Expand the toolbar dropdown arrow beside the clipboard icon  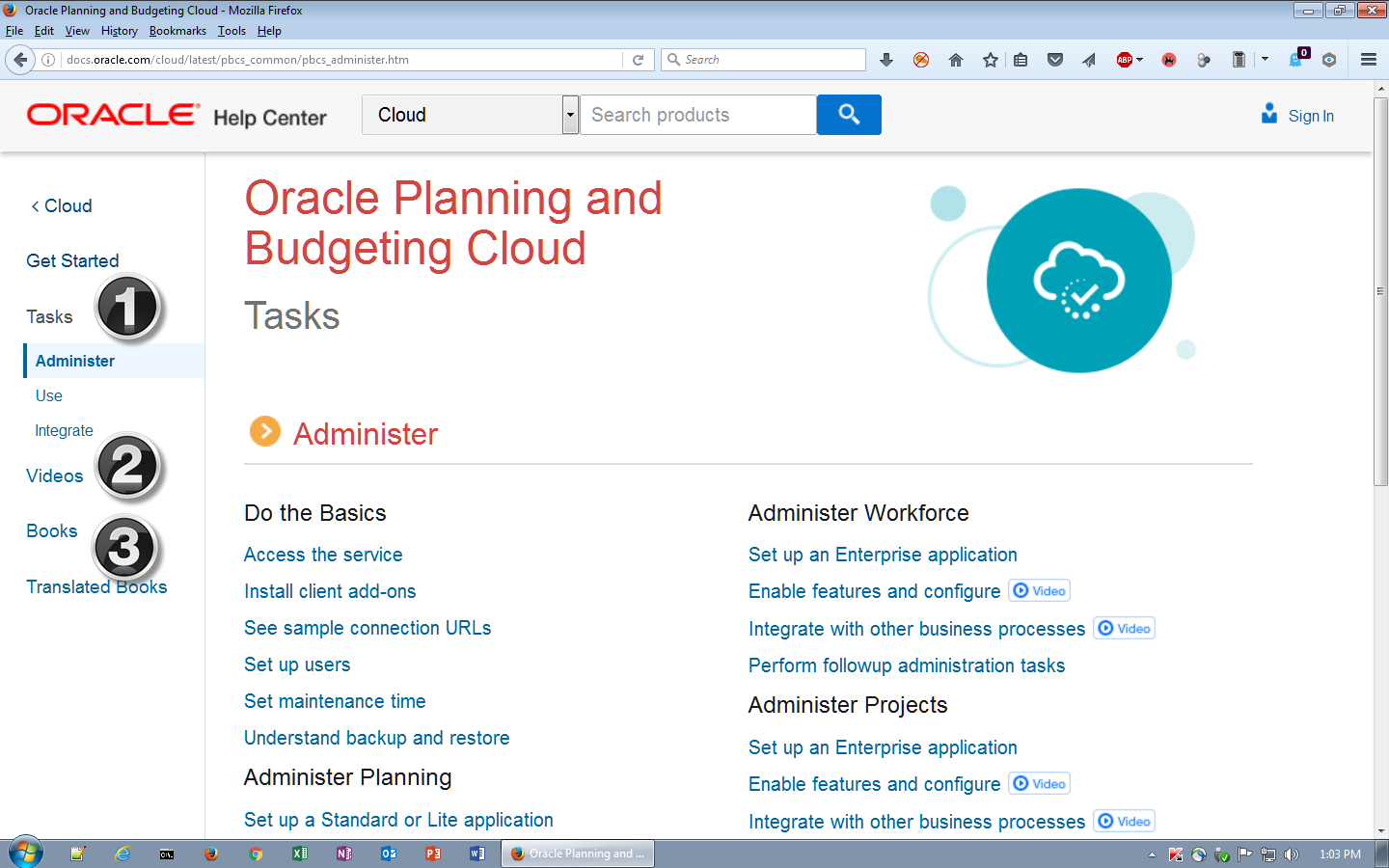tap(1265, 60)
